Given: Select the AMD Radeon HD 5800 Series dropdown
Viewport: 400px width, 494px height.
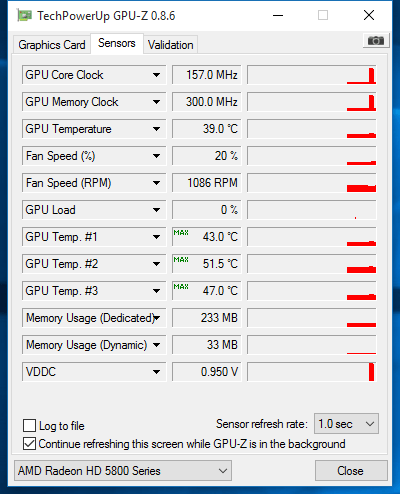Looking at the screenshot, I should point(123,471).
